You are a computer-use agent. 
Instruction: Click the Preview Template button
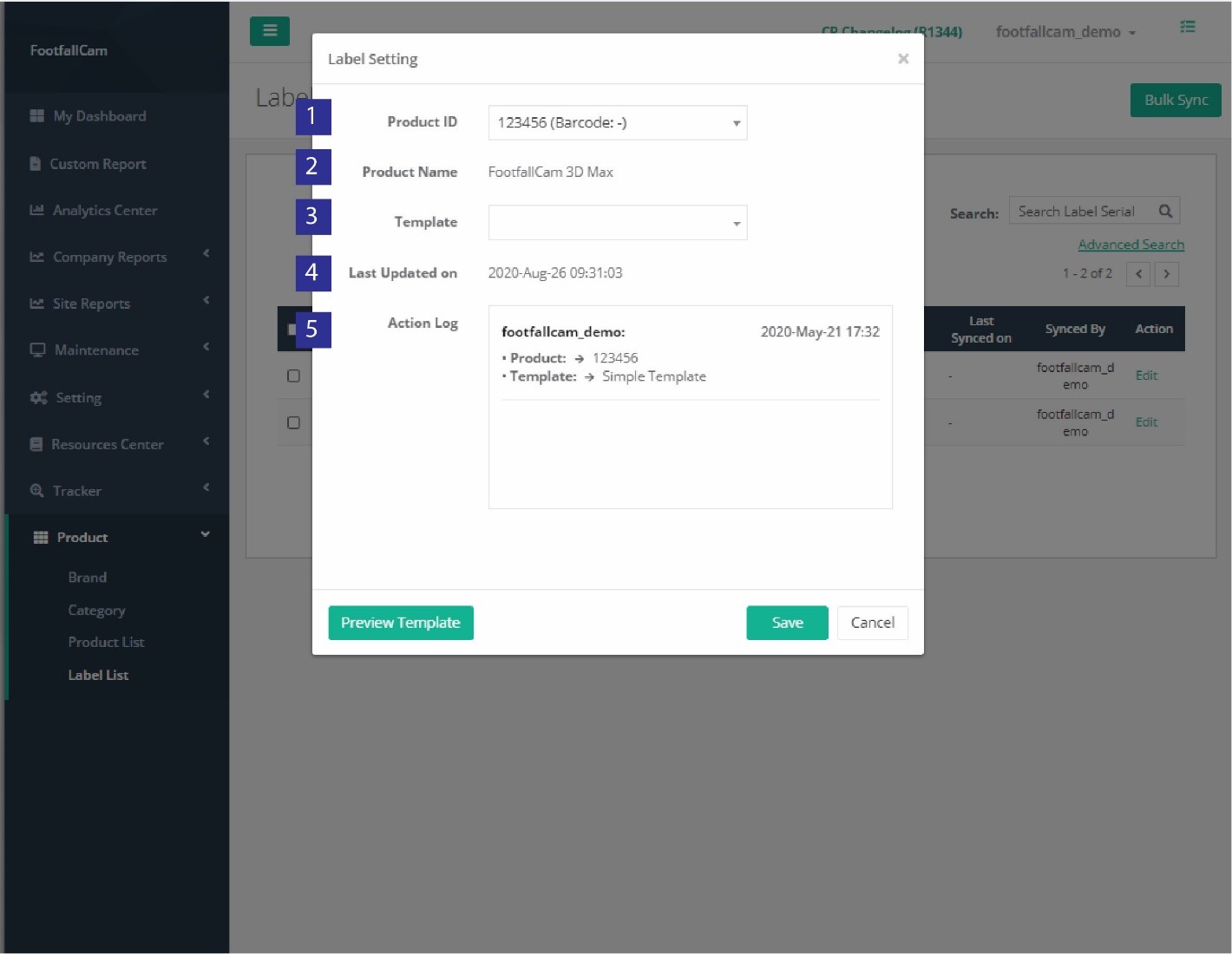(x=400, y=623)
